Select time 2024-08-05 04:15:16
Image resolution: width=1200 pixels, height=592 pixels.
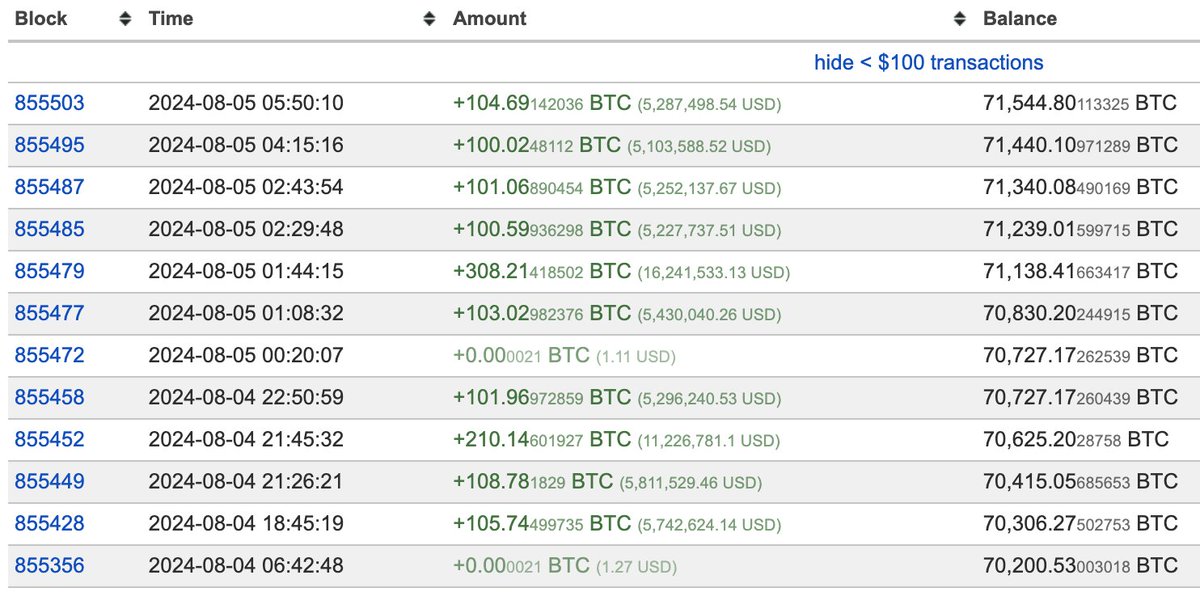click(x=246, y=145)
